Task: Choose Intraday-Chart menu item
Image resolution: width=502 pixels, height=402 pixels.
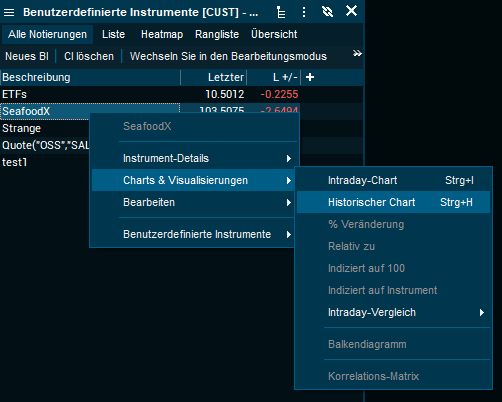Action: 393,180
